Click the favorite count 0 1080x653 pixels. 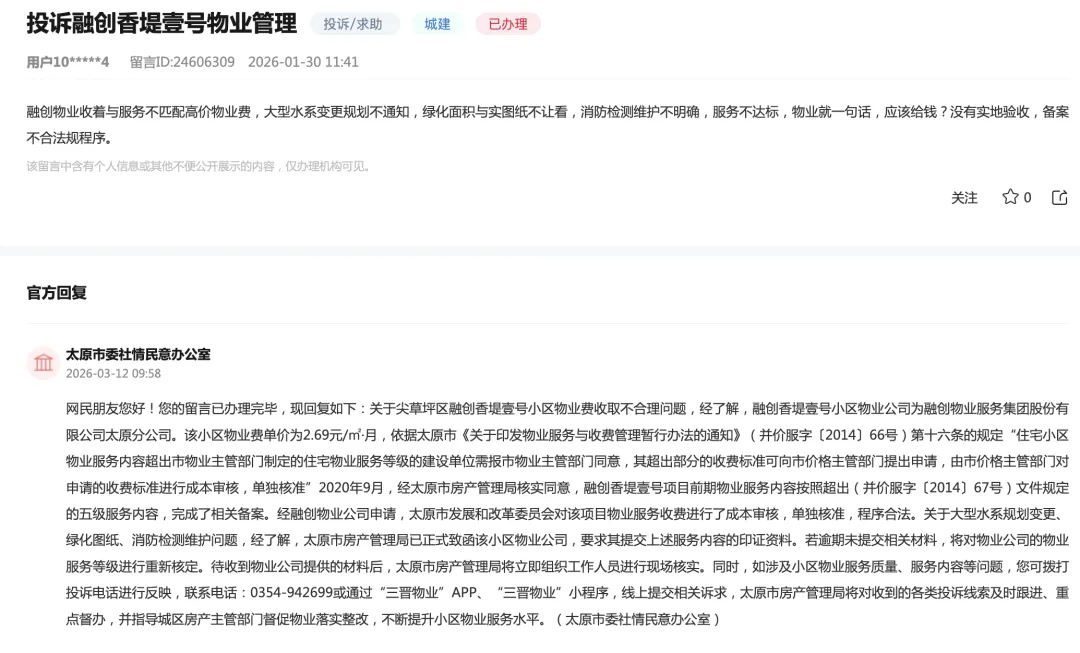1027,198
